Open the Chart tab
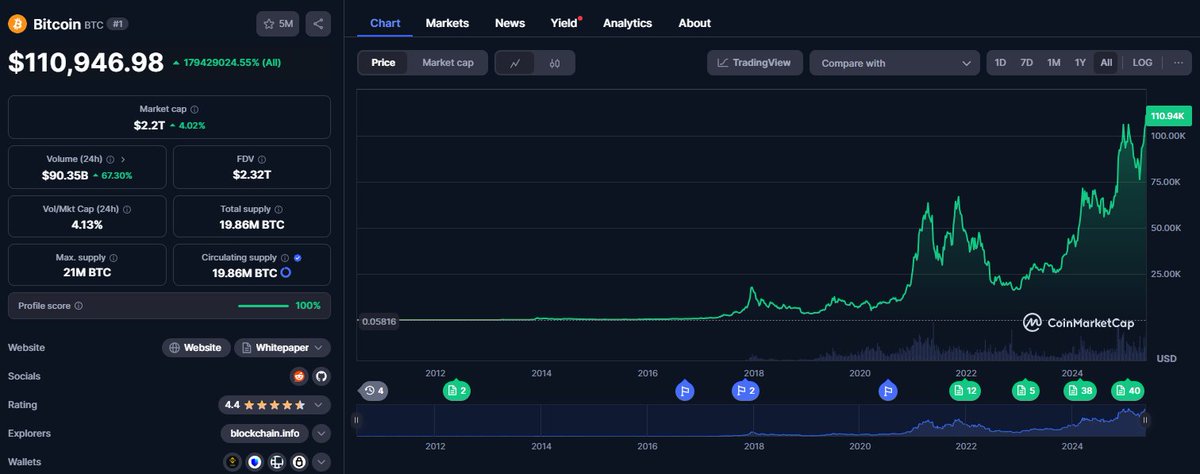Viewport: 1200px width, 474px height. 385,23
